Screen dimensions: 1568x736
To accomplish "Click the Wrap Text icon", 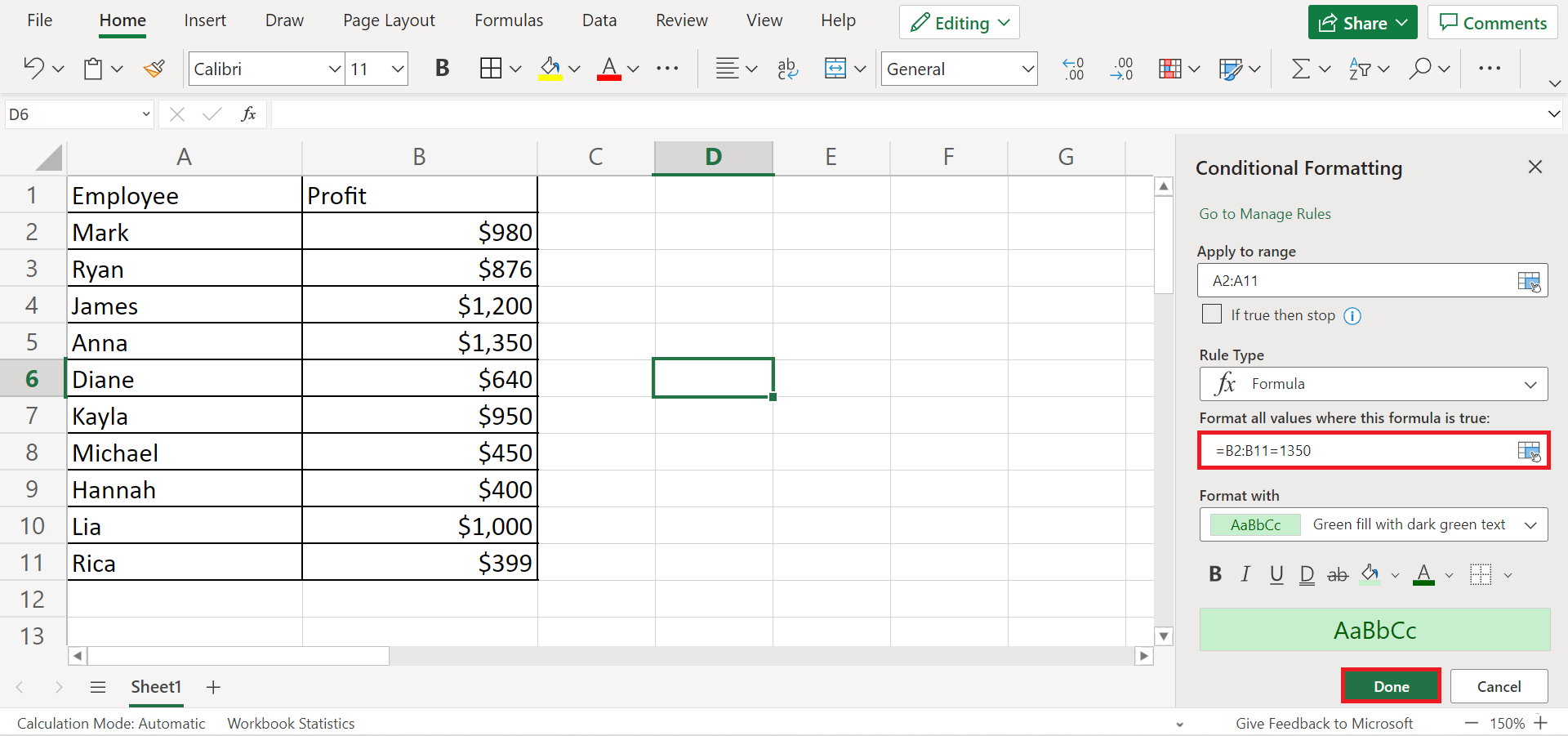I will tap(787, 69).
